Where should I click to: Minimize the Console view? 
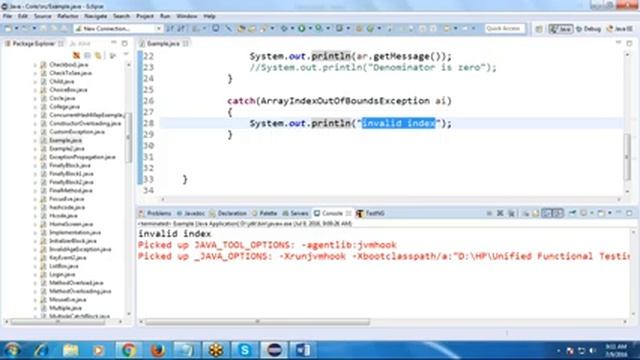tap(620, 213)
